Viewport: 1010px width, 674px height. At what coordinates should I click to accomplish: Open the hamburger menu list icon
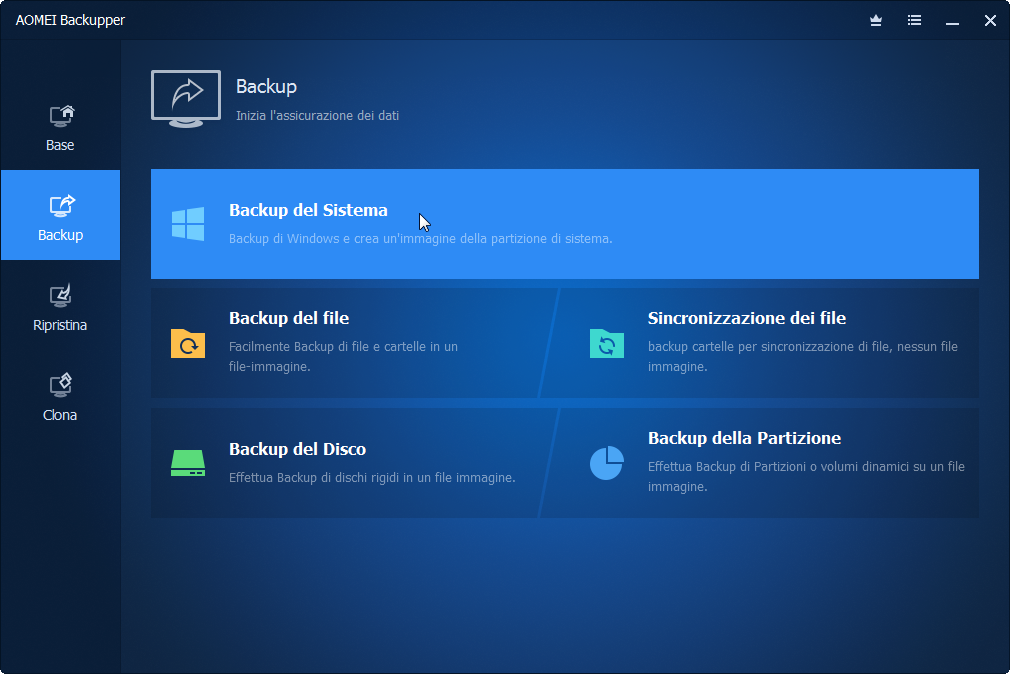click(x=914, y=21)
